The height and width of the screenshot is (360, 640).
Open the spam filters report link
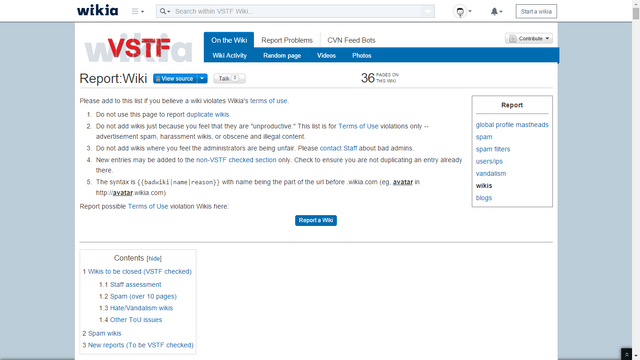click(x=493, y=149)
